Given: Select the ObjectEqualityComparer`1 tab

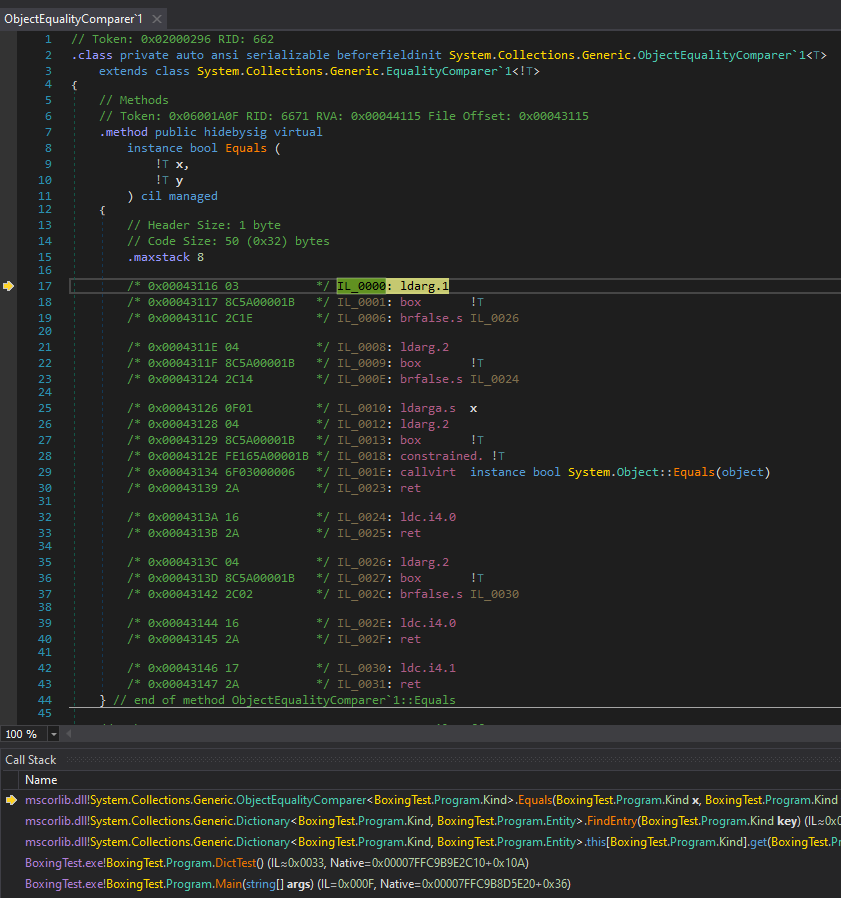Looking at the screenshot, I should tap(73, 19).
